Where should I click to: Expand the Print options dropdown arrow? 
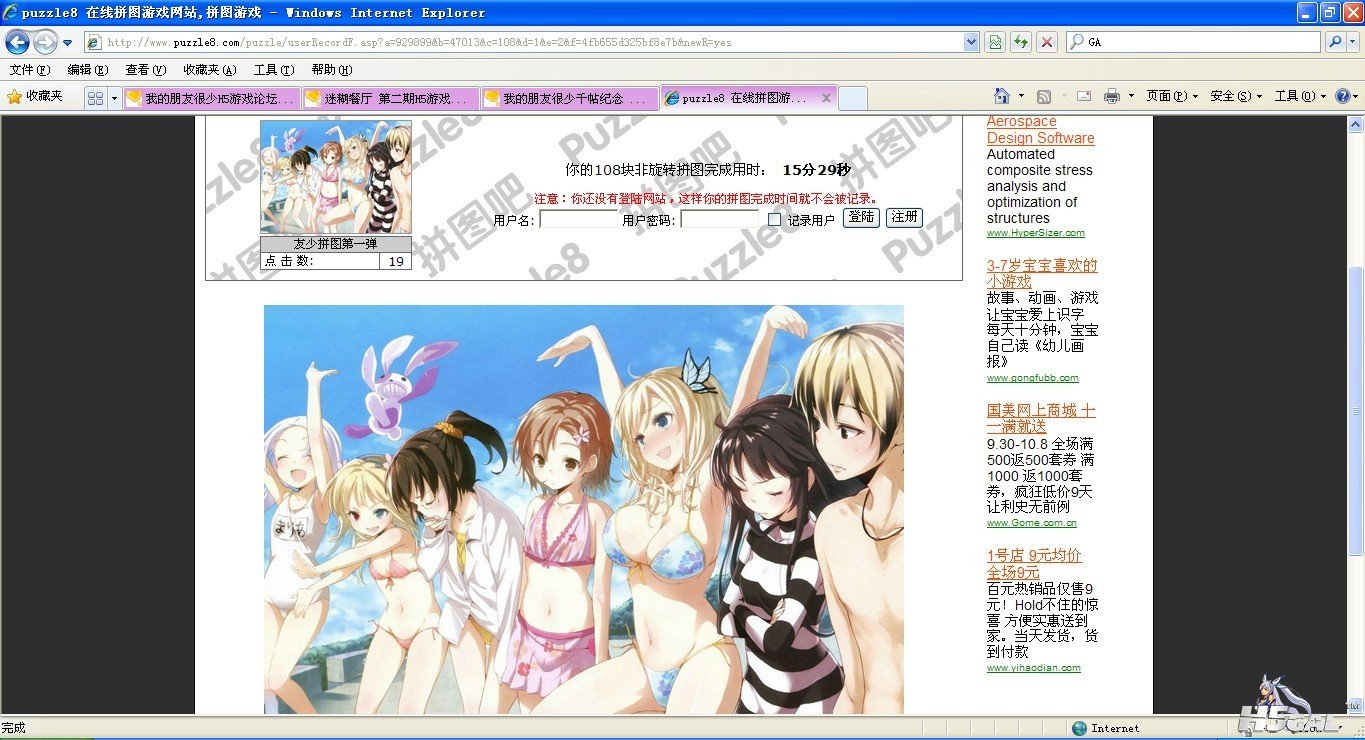[x=1131, y=96]
